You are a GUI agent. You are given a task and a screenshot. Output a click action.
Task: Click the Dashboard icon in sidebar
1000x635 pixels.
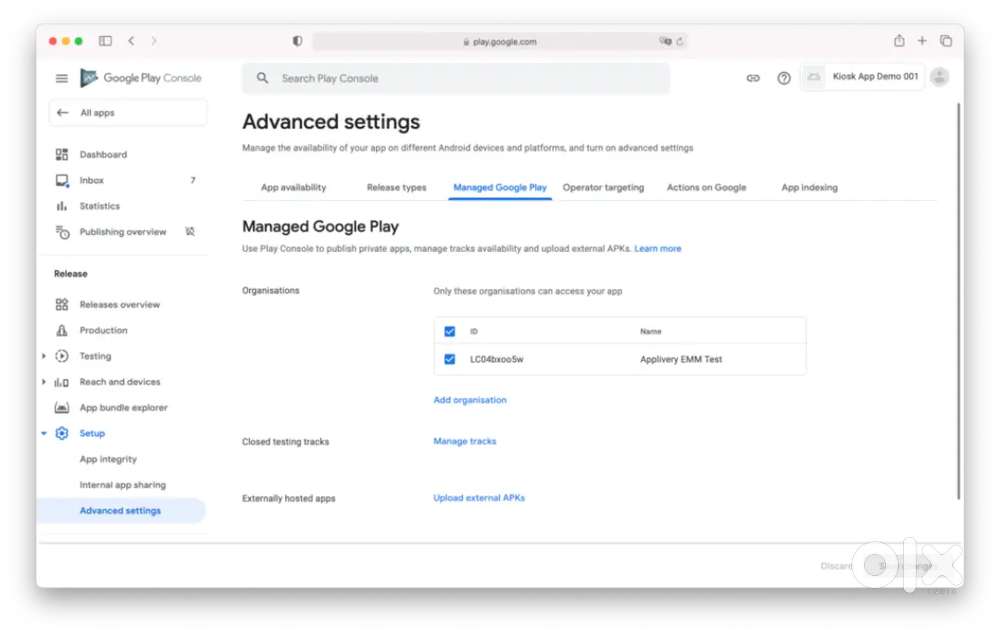pos(62,155)
